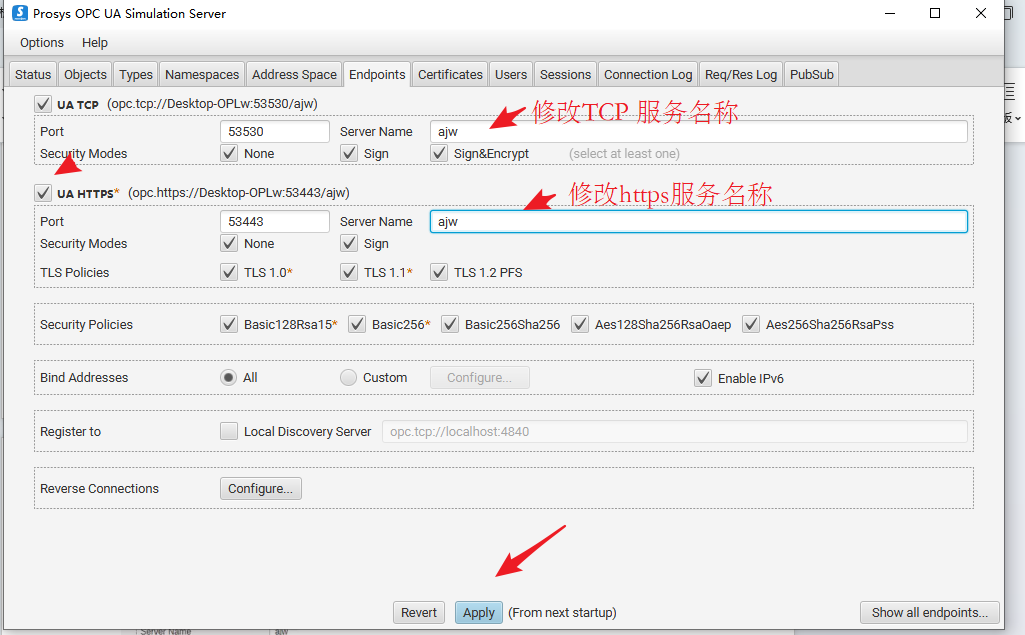Toggle the TLS 1.0 policy checkbox
The image size is (1025, 635).
(229, 272)
